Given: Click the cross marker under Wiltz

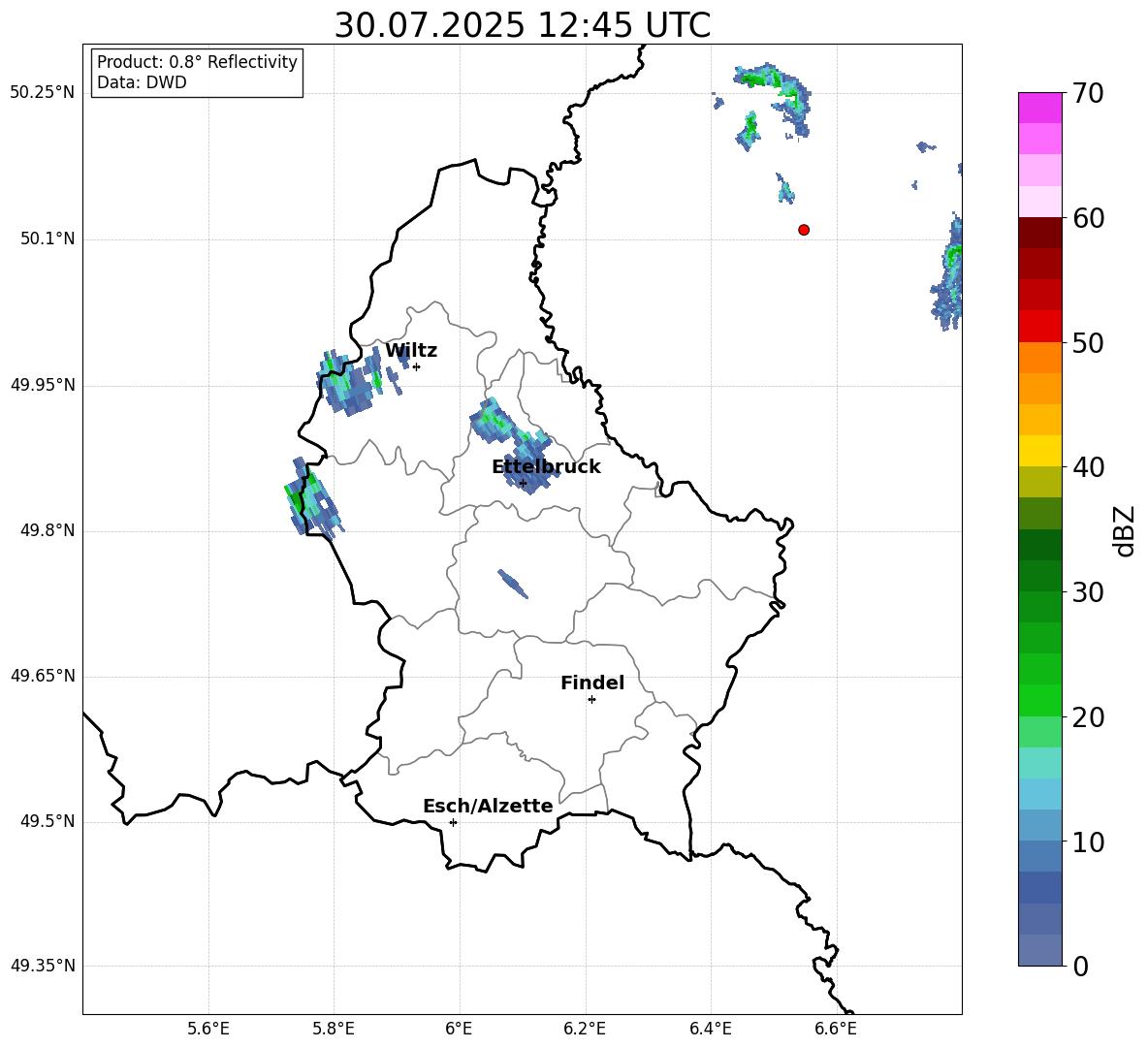Looking at the screenshot, I should point(416,366).
